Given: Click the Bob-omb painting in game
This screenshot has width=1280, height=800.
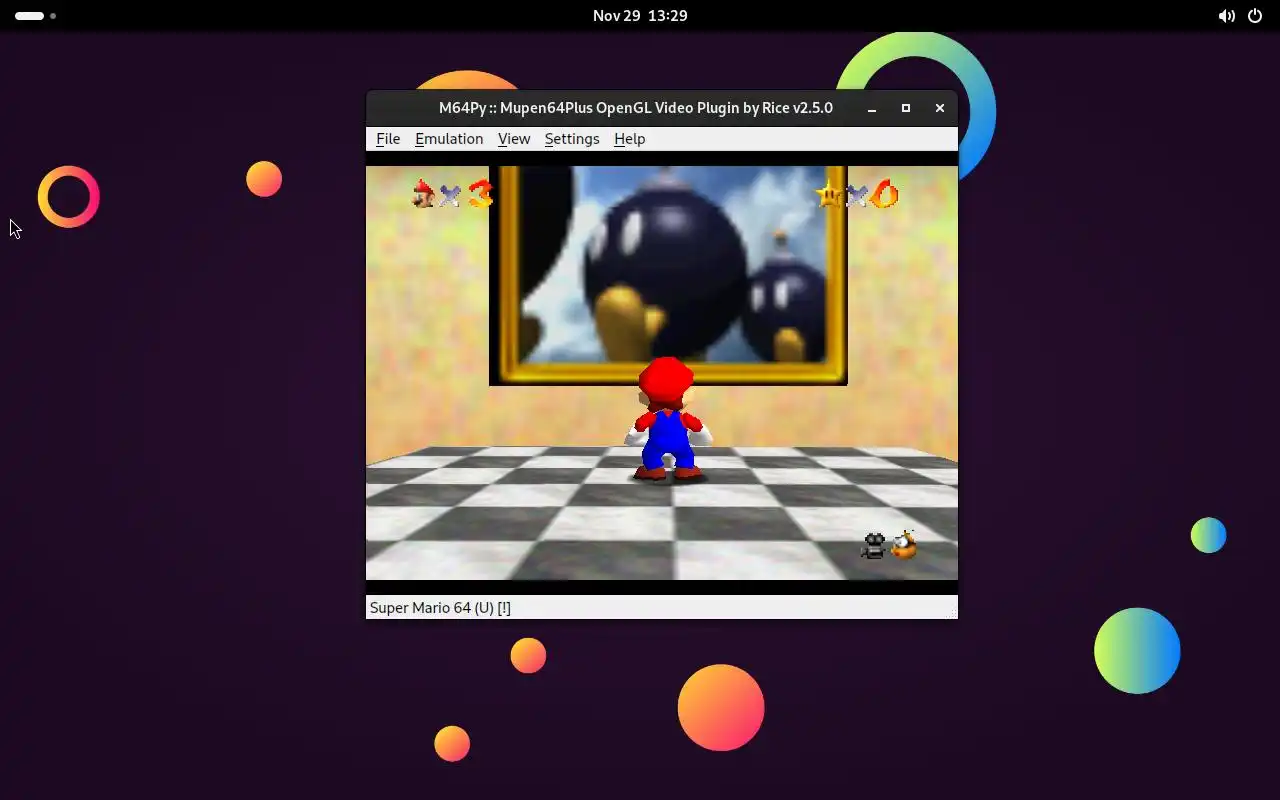Looking at the screenshot, I should pos(668,274).
